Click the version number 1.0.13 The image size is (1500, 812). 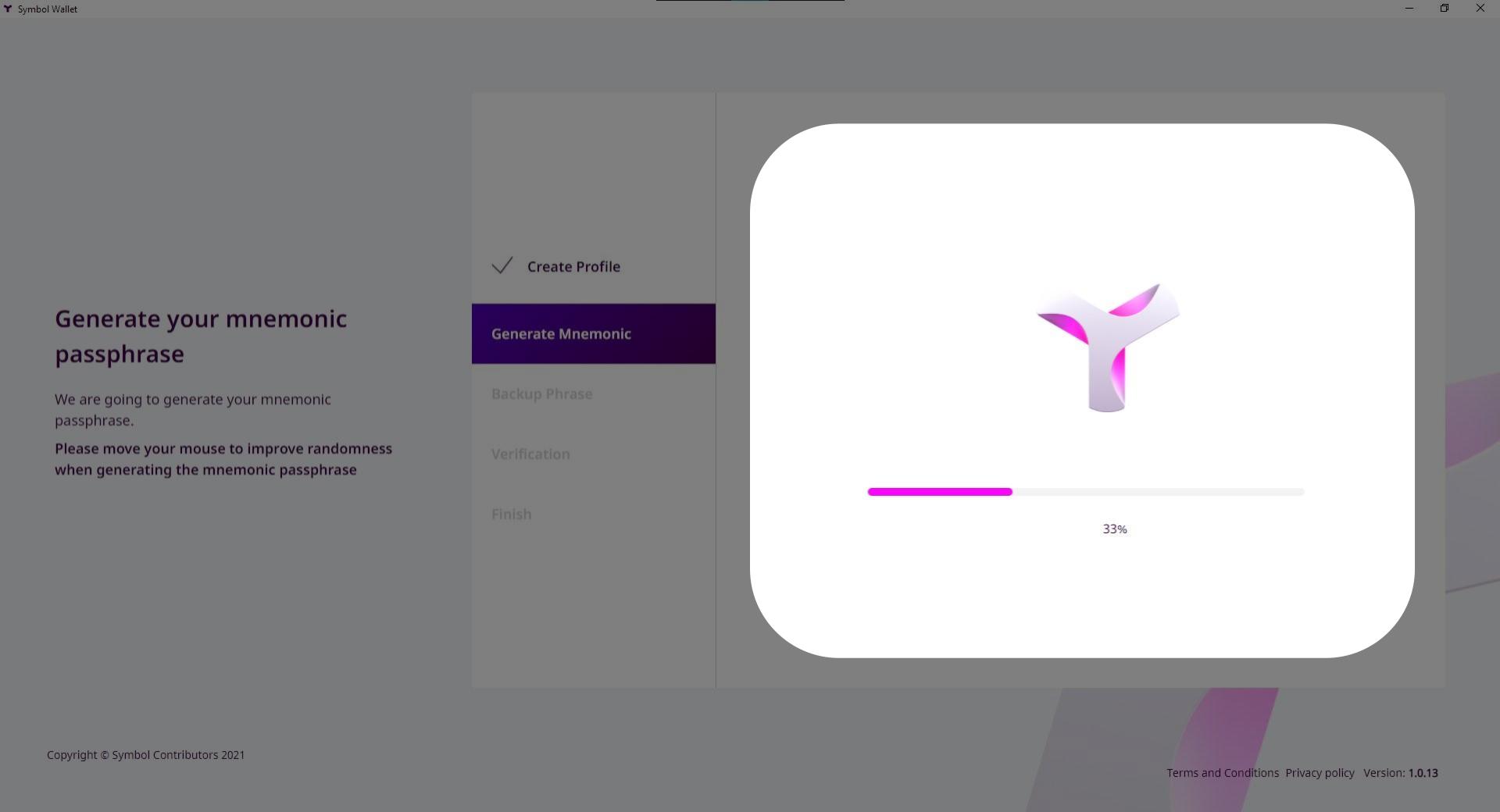click(x=1423, y=773)
